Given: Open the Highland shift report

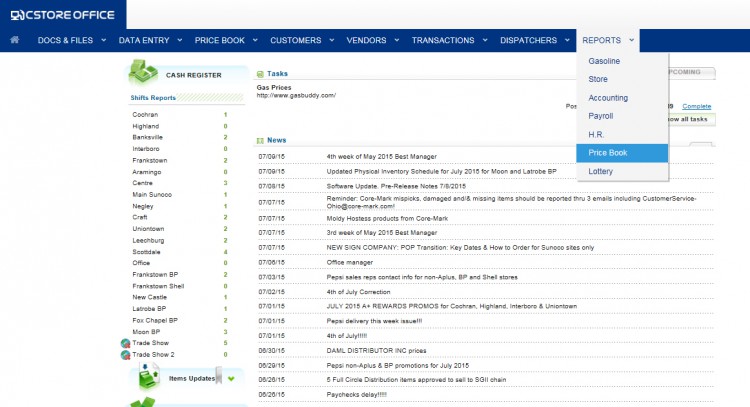Looking at the screenshot, I should [x=145, y=126].
